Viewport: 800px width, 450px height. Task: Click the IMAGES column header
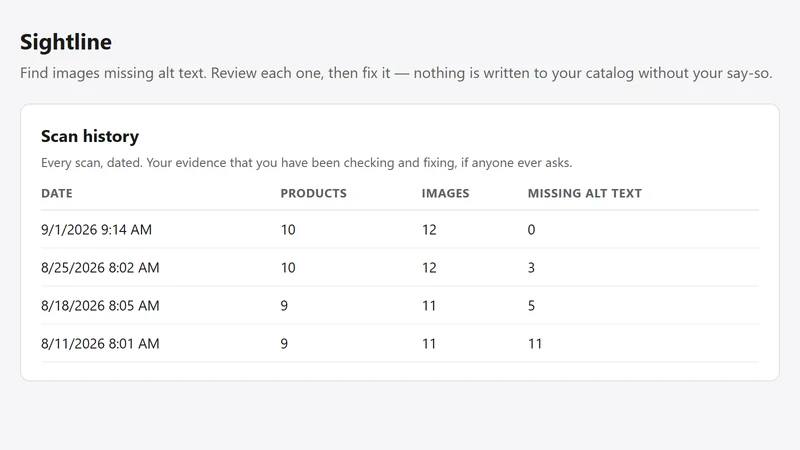pos(445,193)
